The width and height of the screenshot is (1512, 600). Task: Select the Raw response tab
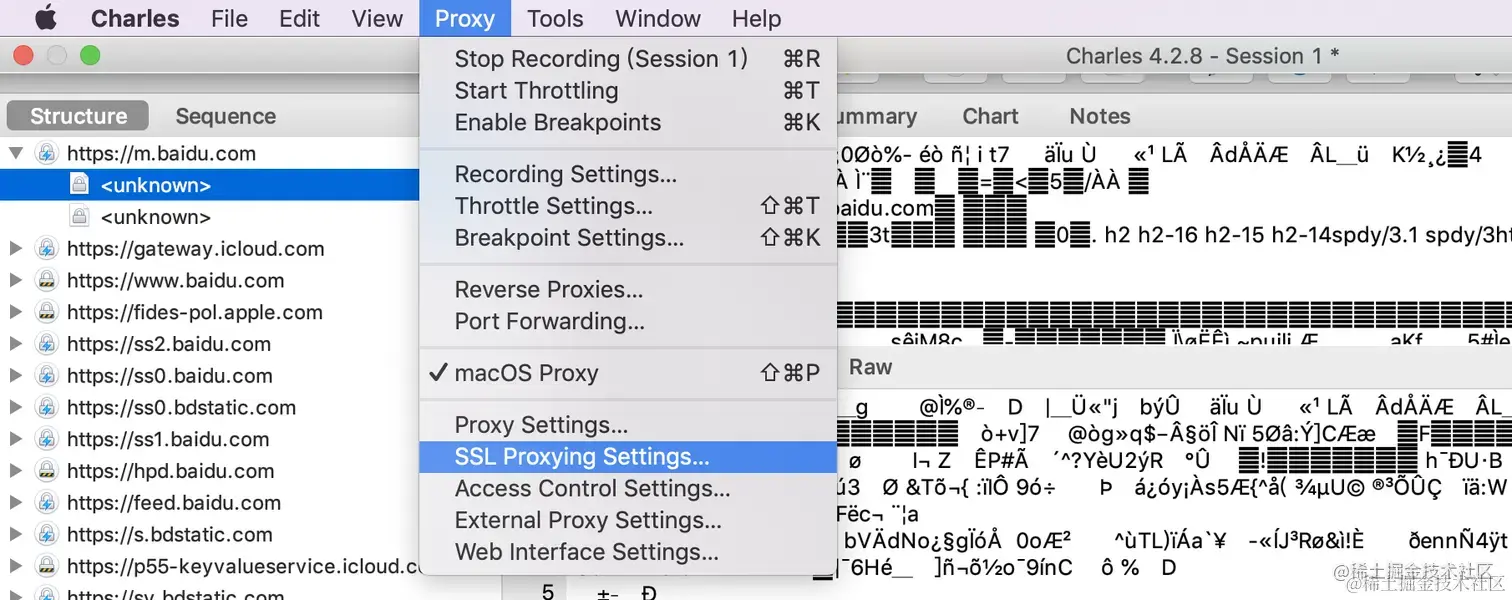[x=870, y=367]
